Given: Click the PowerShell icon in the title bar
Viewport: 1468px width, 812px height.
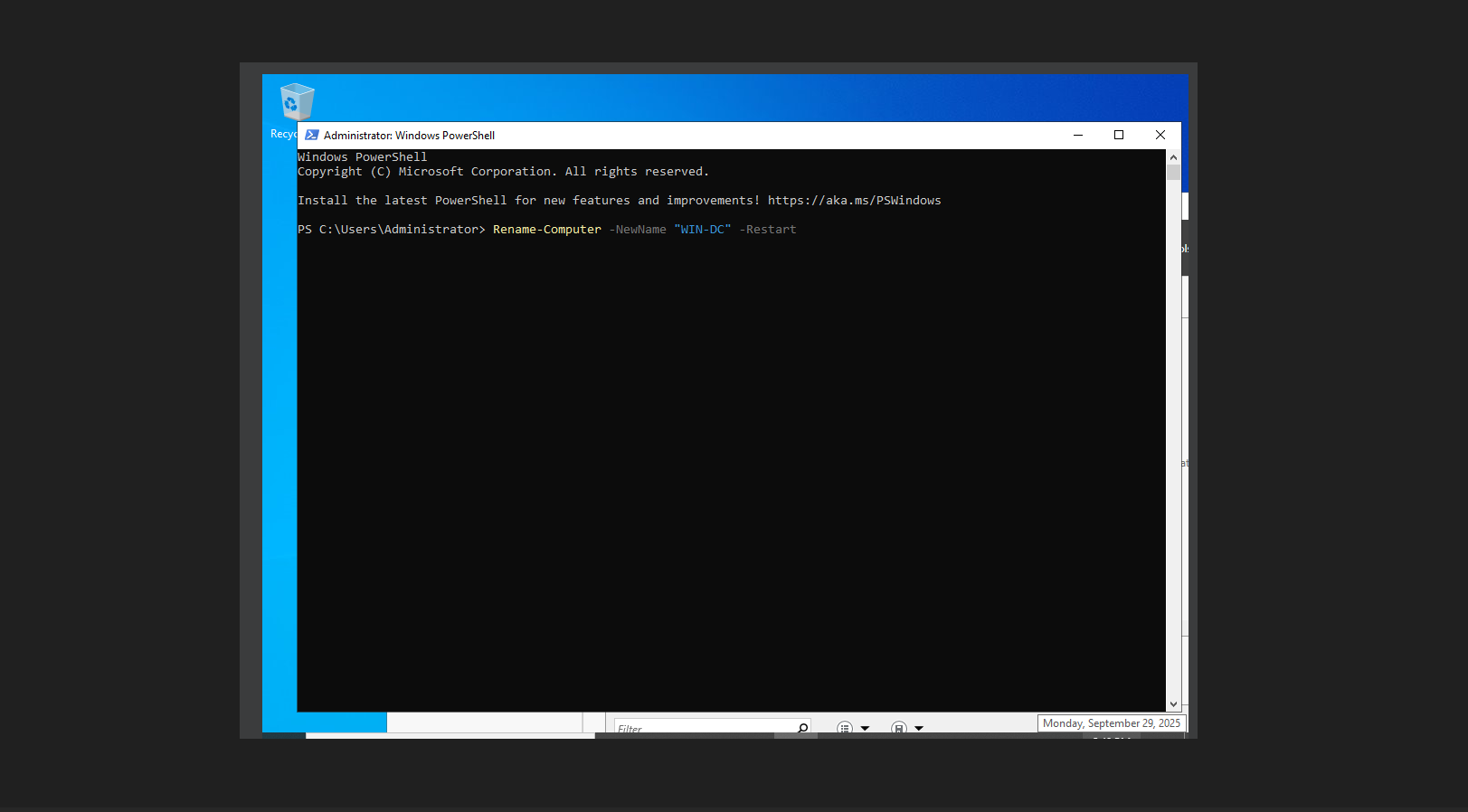Looking at the screenshot, I should pos(312,135).
